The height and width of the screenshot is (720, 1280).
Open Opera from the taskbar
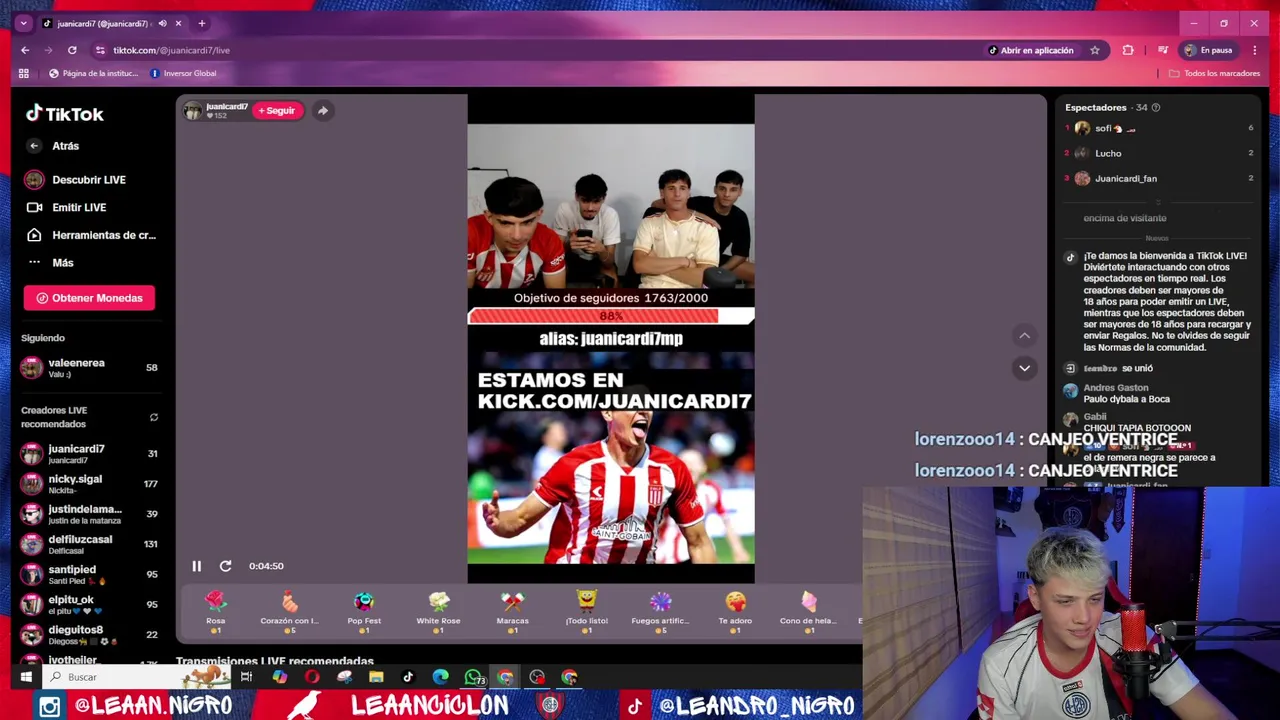(312, 677)
